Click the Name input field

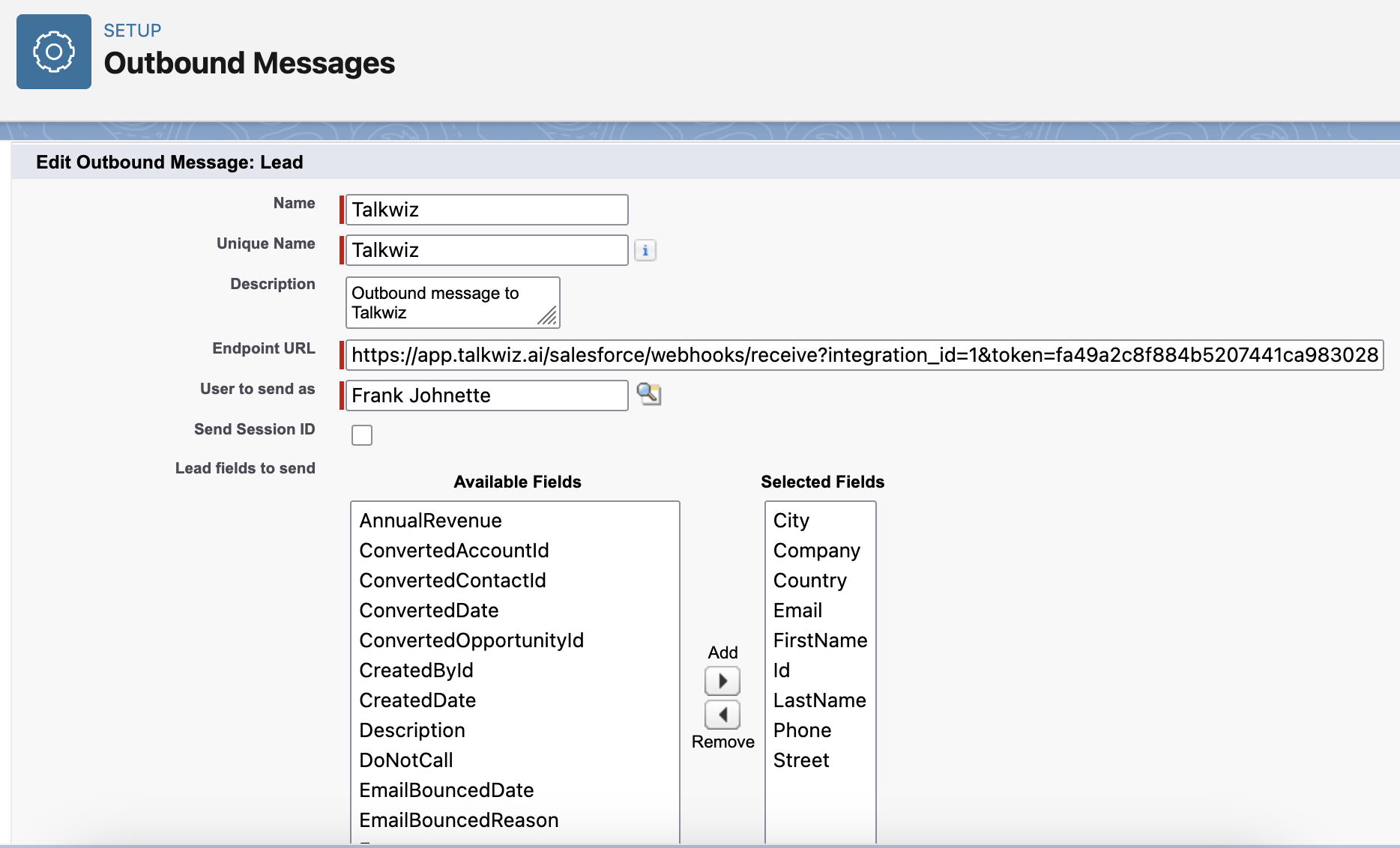pyautogui.click(x=486, y=210)
